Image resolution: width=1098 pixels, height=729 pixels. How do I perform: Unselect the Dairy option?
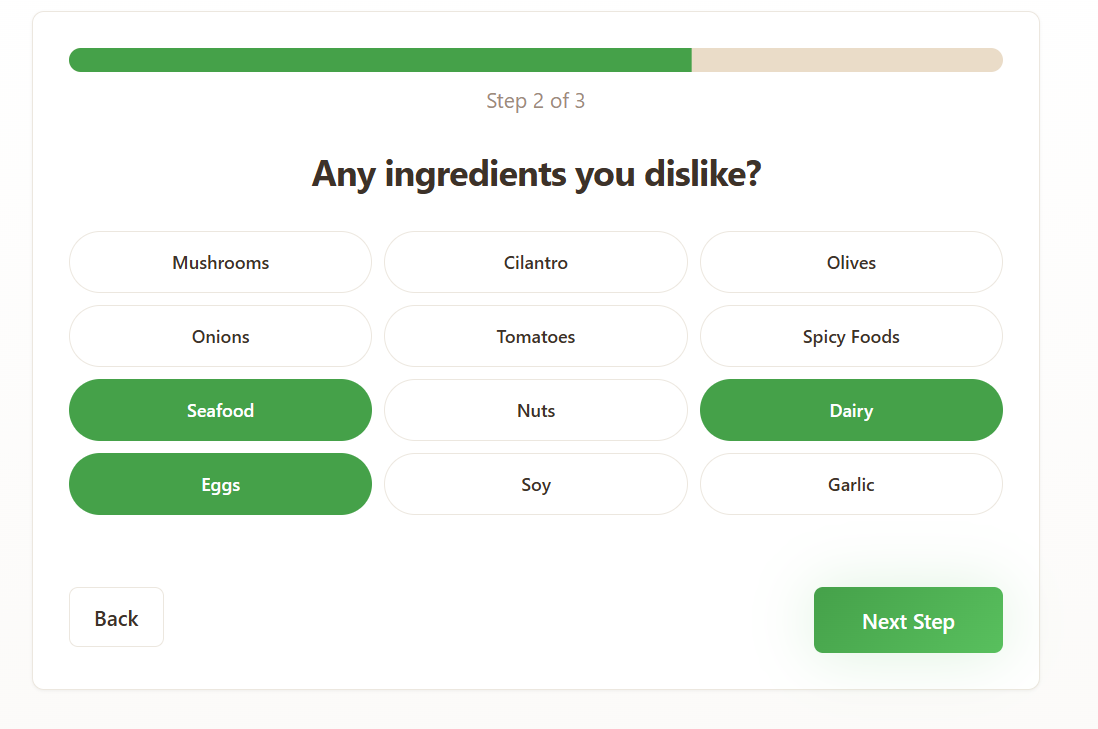tap(851, 410)
